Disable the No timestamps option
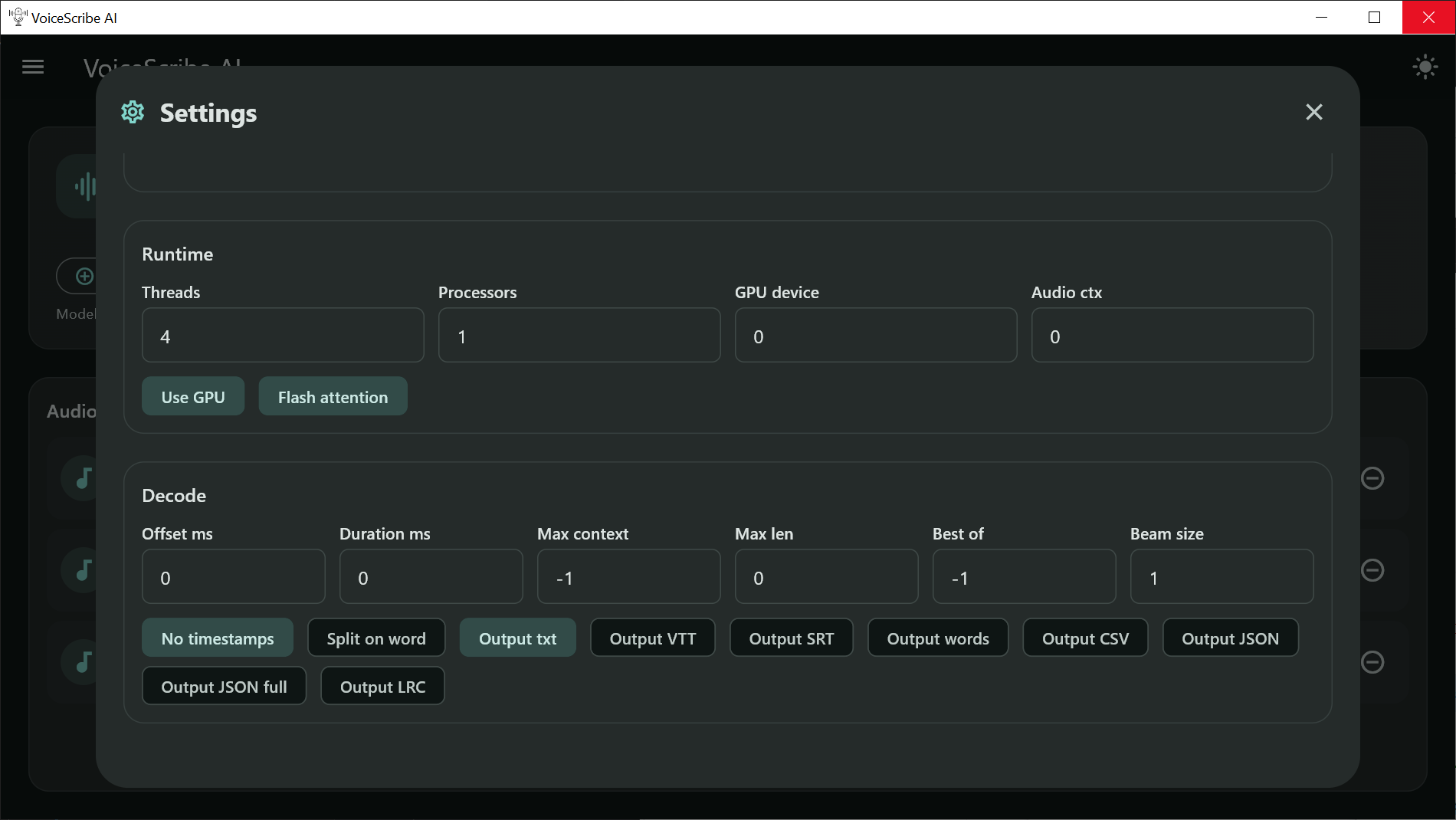Viewport: 1456px width, 820px height. click(x=218, y=638)
